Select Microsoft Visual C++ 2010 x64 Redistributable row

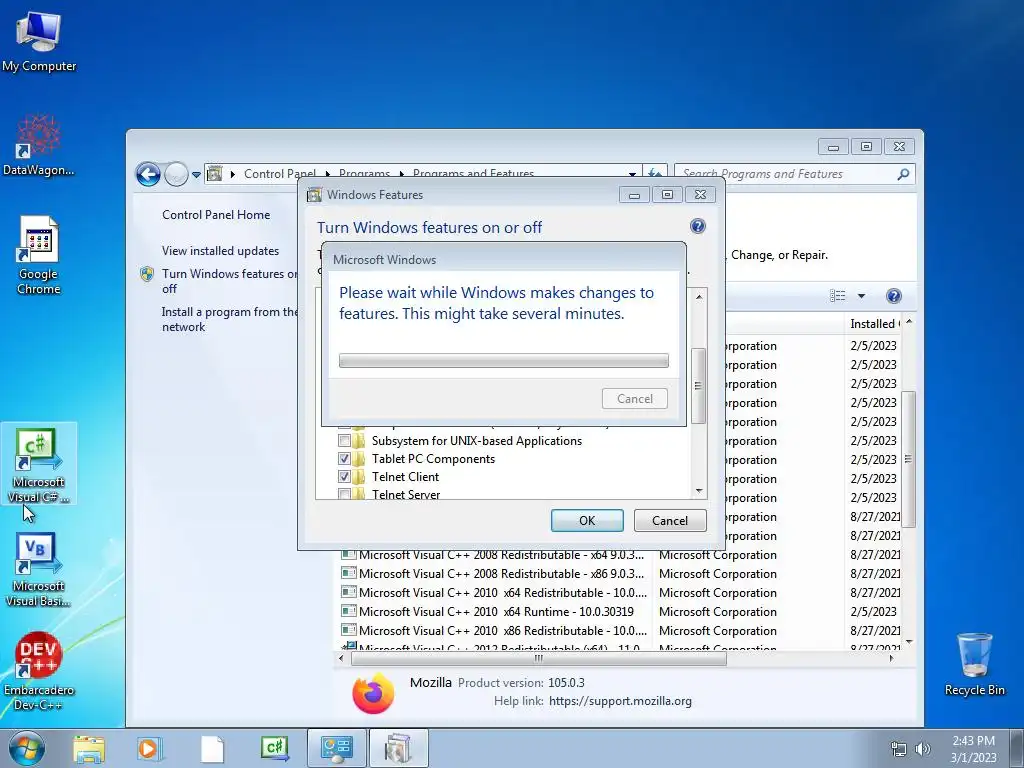[x=618, y=593]
